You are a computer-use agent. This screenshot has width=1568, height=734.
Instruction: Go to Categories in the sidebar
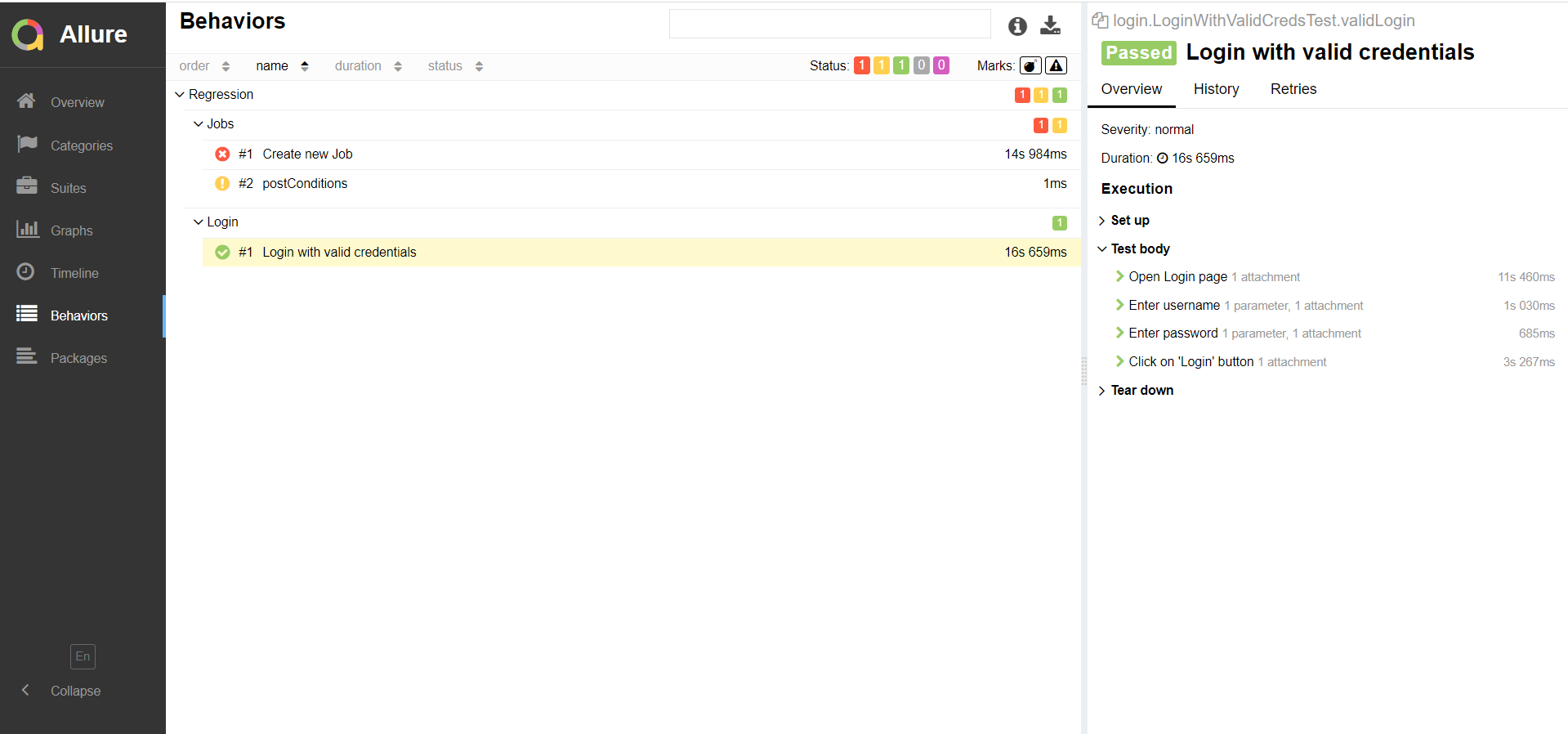(83, 145)
